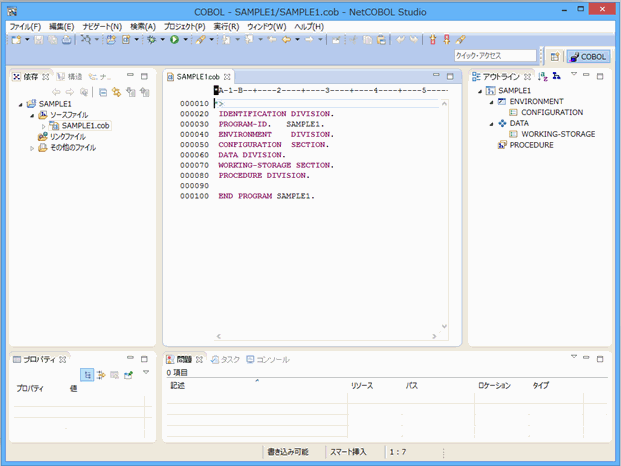Viewport: 621px width, 466px height.
Task: Collapse DATA node in Outline
Action: (491, 124)
